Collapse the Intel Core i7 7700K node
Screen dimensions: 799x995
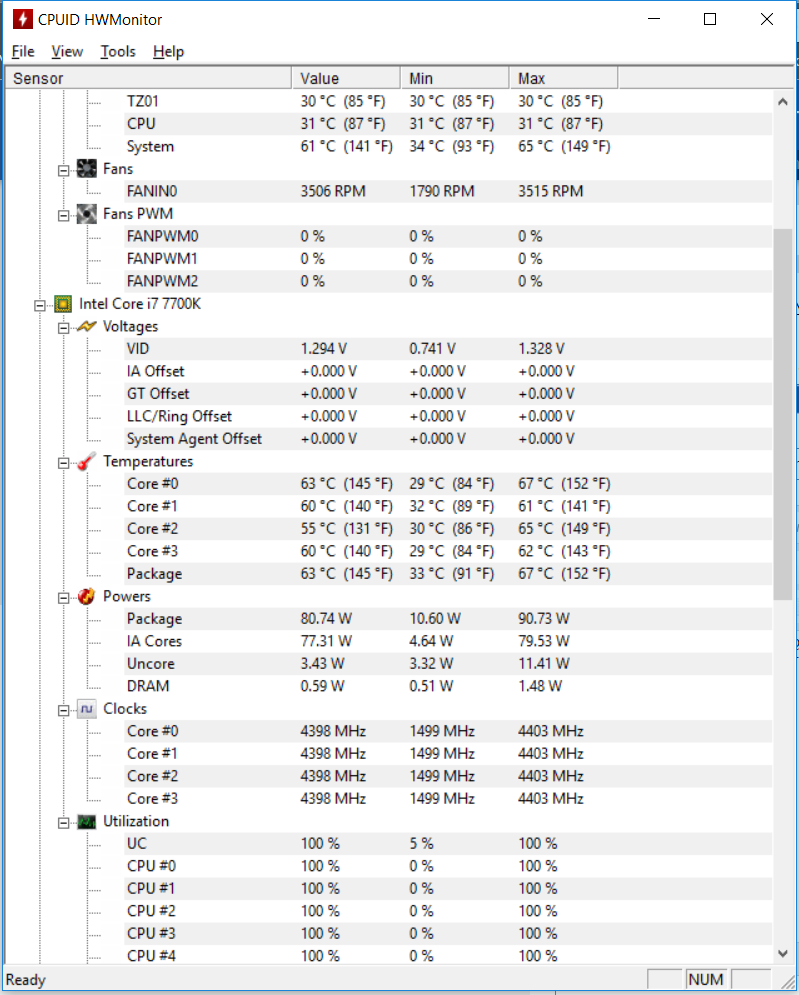tap(40, 305)
